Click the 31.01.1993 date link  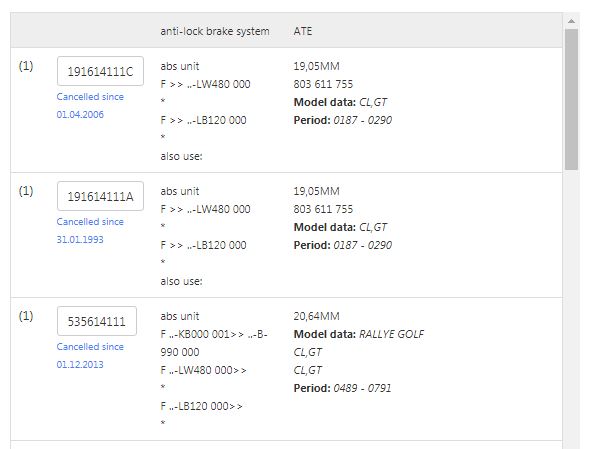point(80,239)
